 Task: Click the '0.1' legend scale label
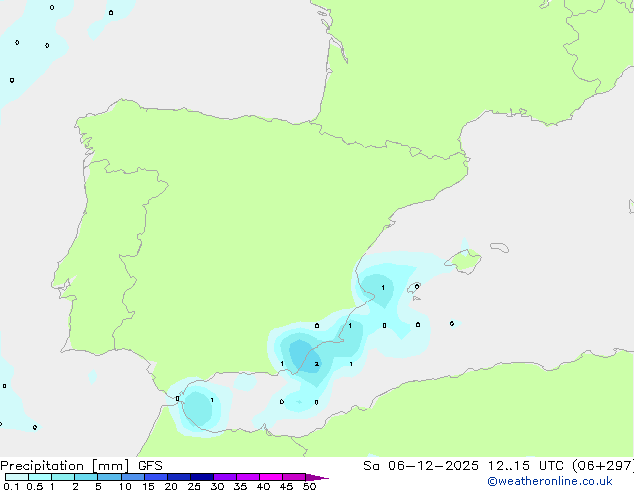(x=11, y=486)
